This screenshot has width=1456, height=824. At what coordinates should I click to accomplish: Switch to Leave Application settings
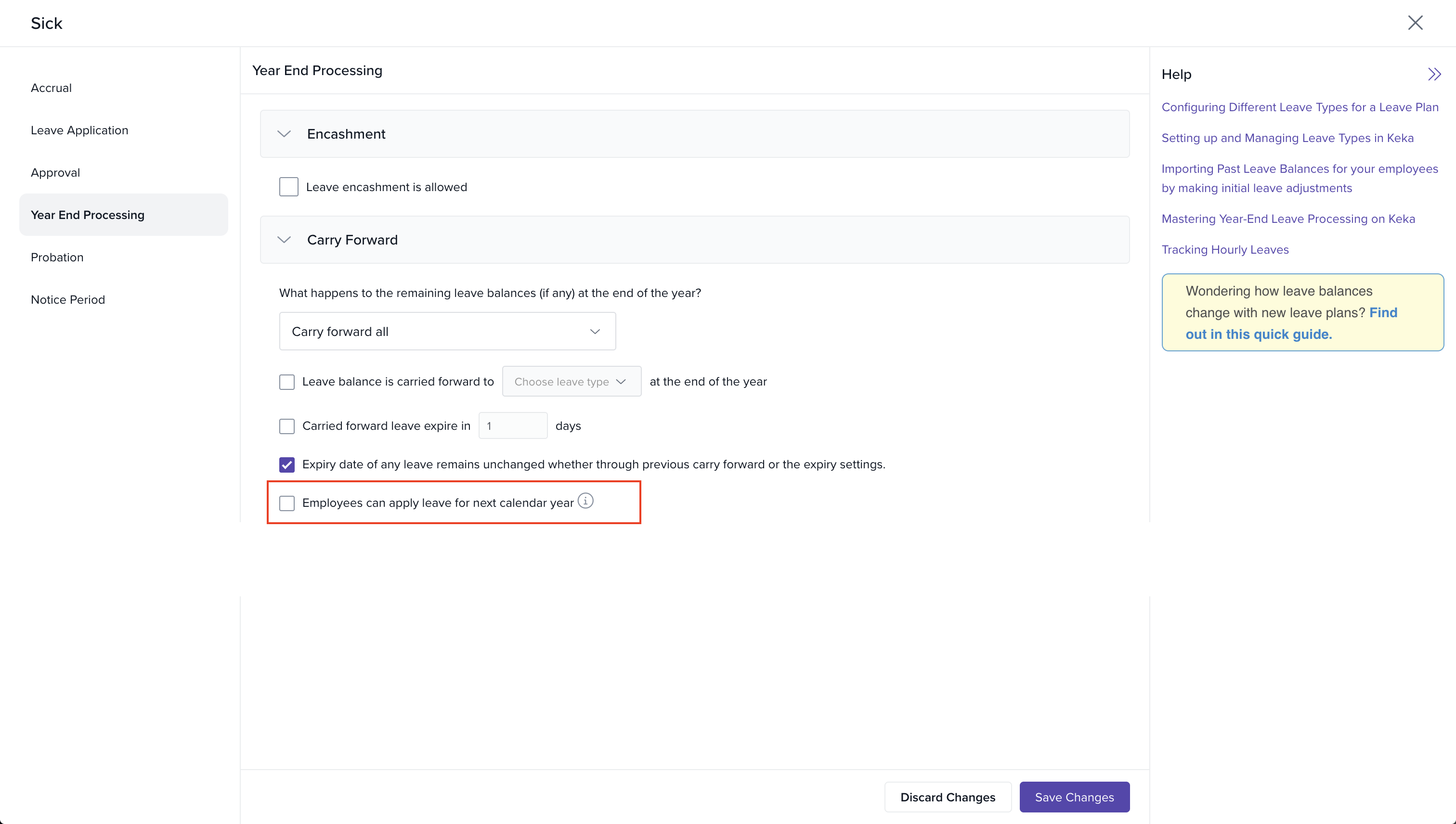tap(79, 130)
